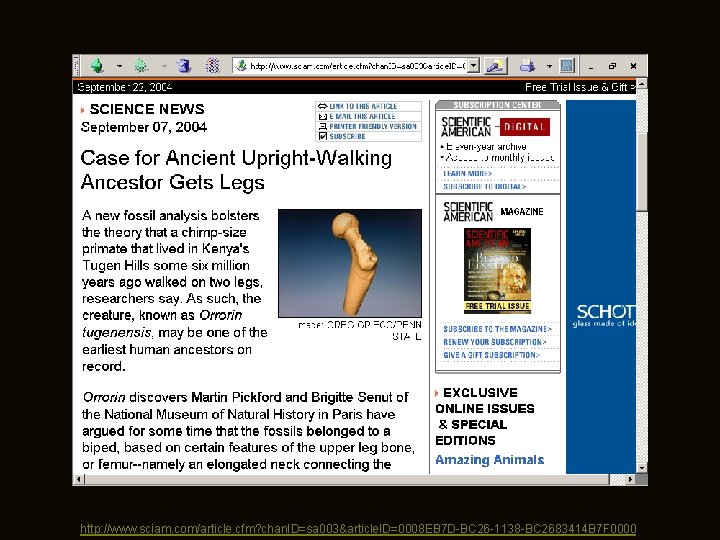Click the SCHOTT banner advertisement

[601, 287]
